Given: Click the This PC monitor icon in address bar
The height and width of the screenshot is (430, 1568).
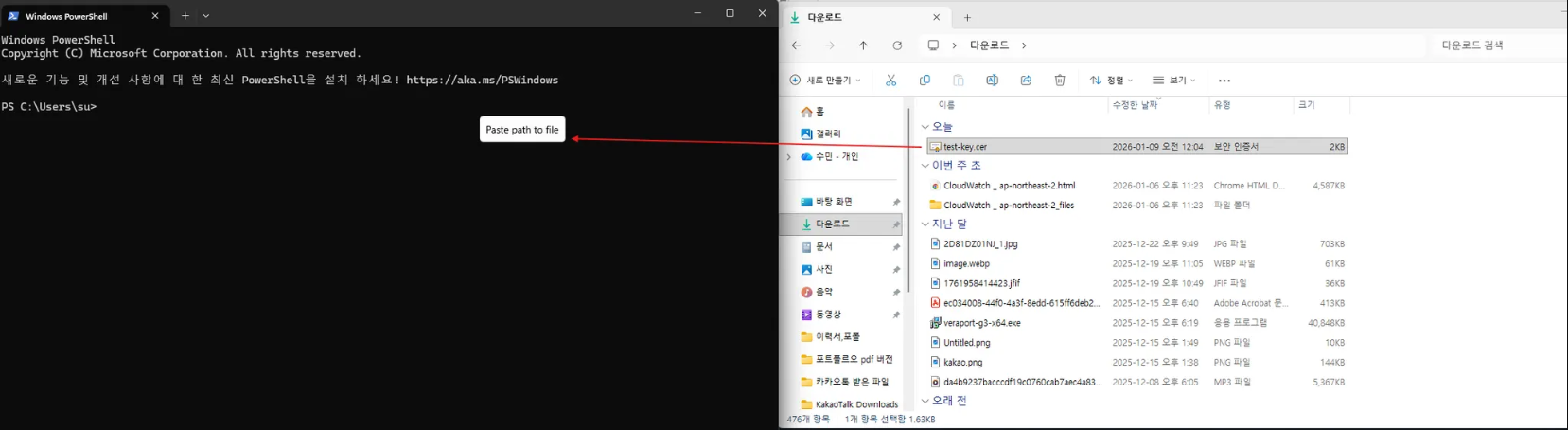Looking at the screenshot, I should (x=933, y=45).
